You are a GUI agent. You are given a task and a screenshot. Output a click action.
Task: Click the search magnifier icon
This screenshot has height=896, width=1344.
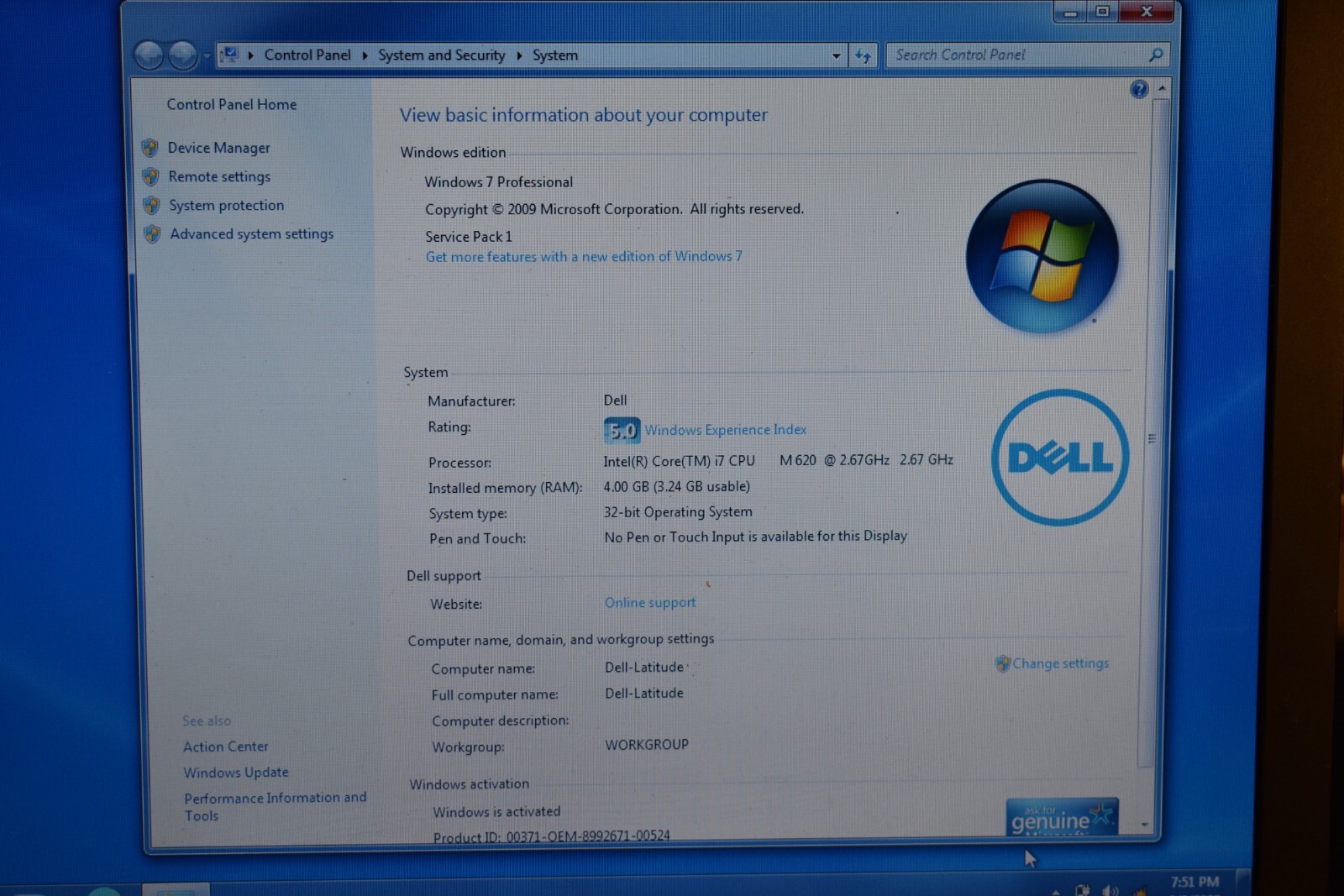click(1156, 55)
